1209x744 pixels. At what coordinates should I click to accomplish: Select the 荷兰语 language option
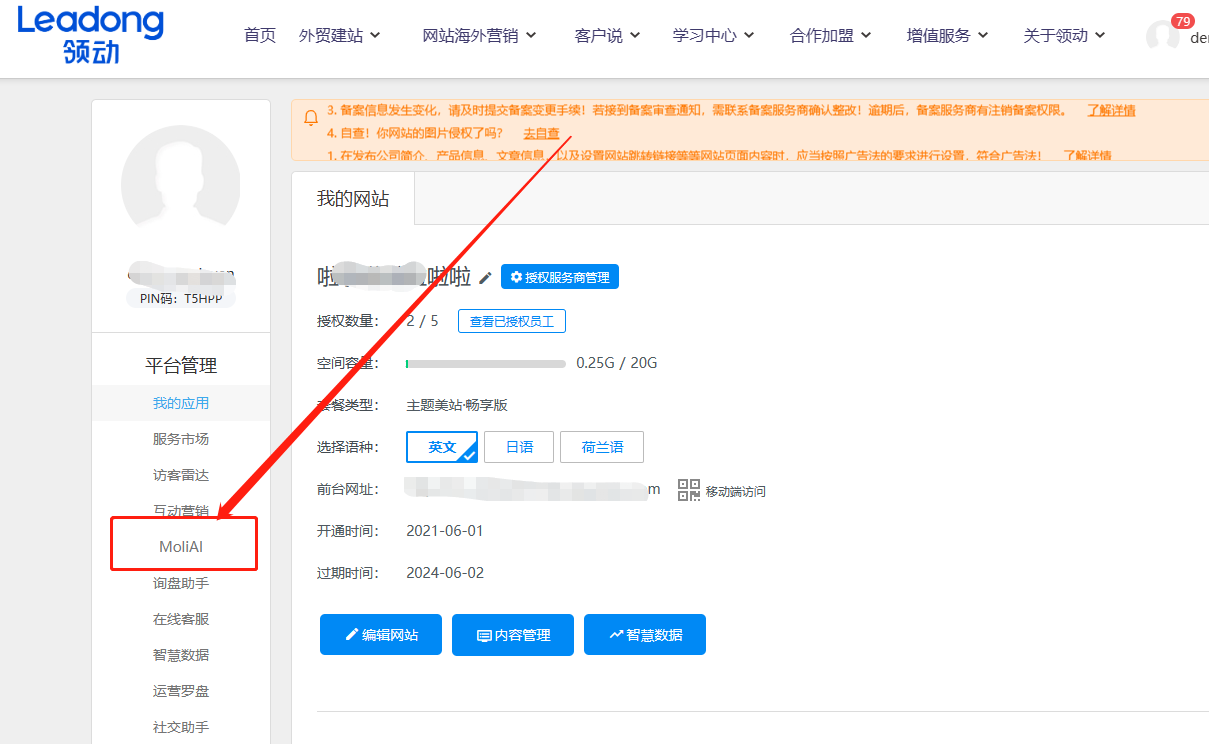pos(602,447)
